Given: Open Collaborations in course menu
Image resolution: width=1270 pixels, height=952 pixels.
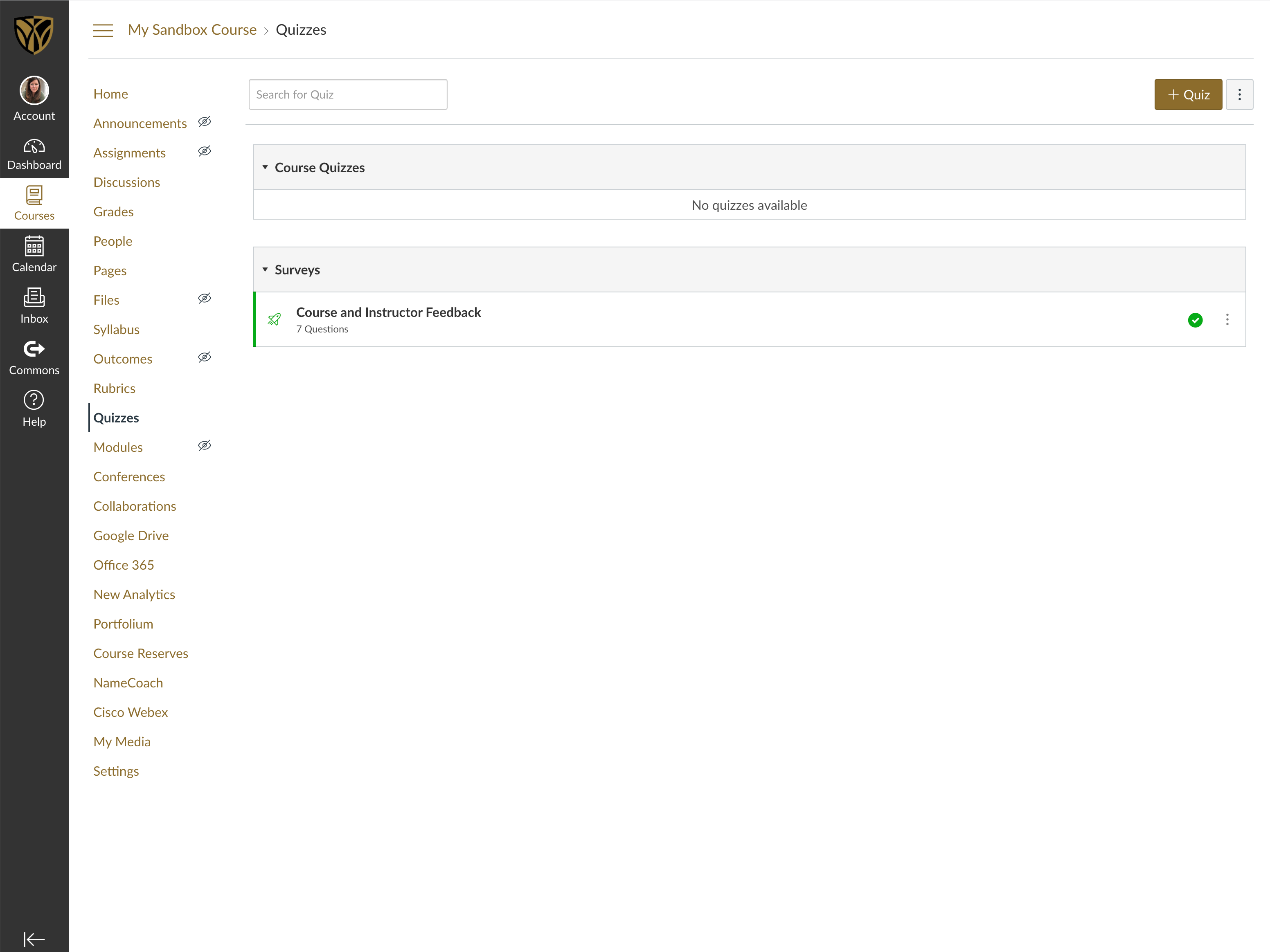Looking at the screenshot, I should pos(135,506).
